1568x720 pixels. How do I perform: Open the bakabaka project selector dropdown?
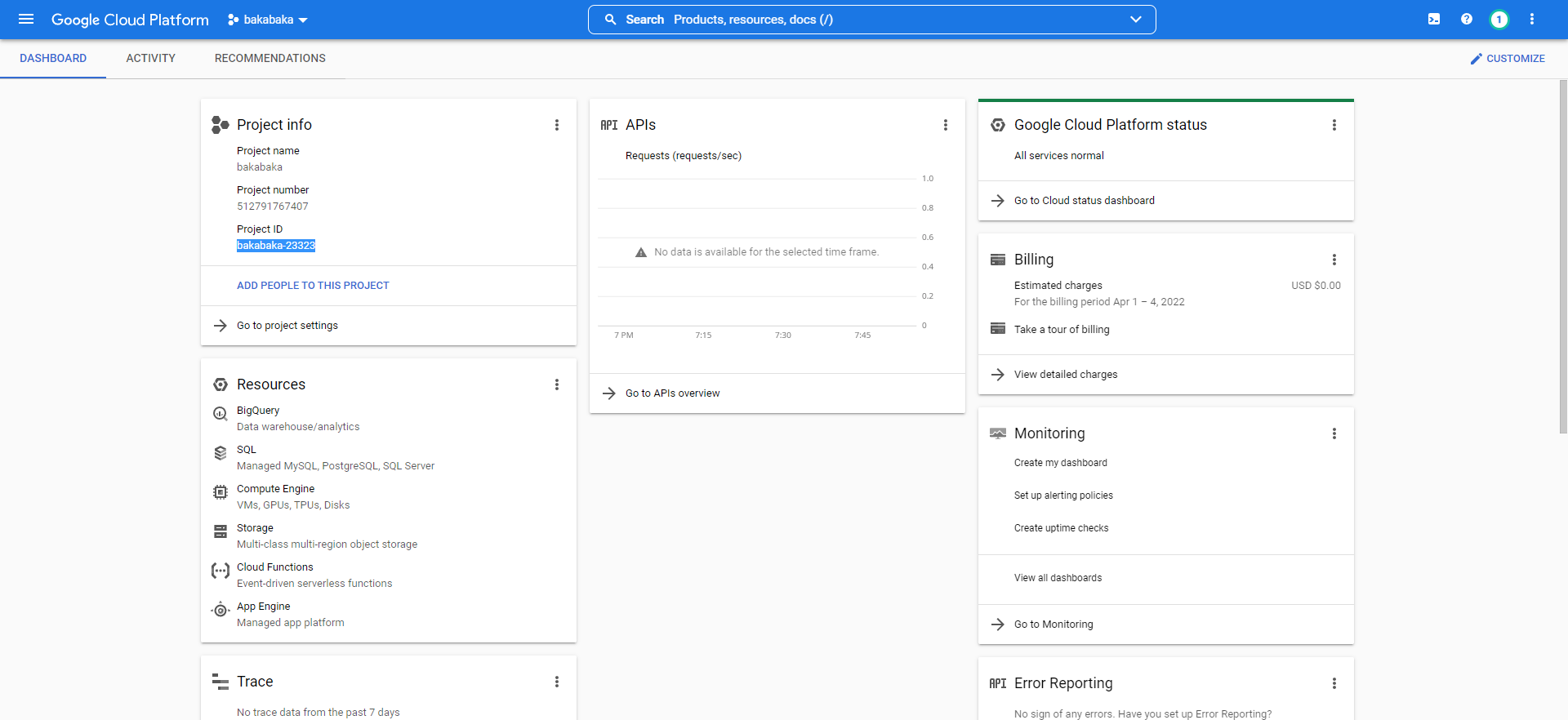click(x=268, y=20)
